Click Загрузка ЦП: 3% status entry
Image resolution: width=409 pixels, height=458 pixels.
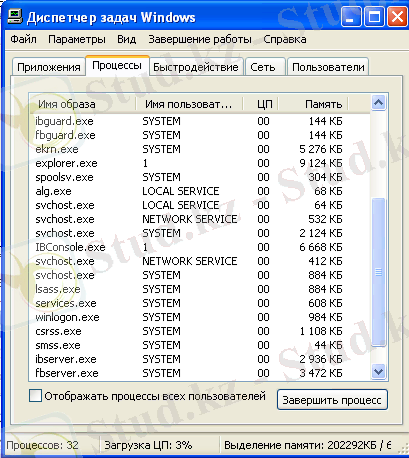point(148,445)
